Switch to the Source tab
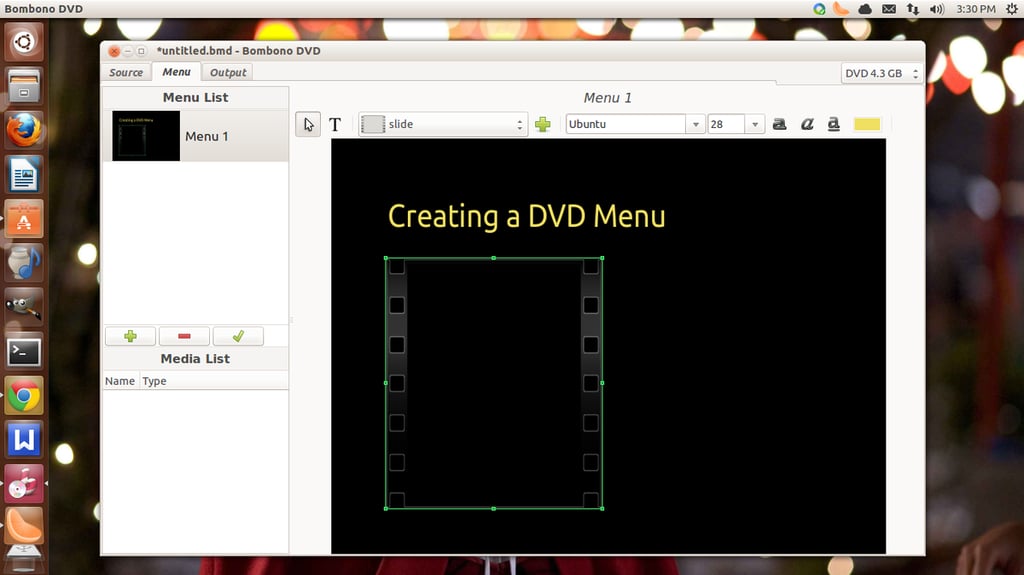This screenshot has width=1024, height=575. click(x=126, y=73)
